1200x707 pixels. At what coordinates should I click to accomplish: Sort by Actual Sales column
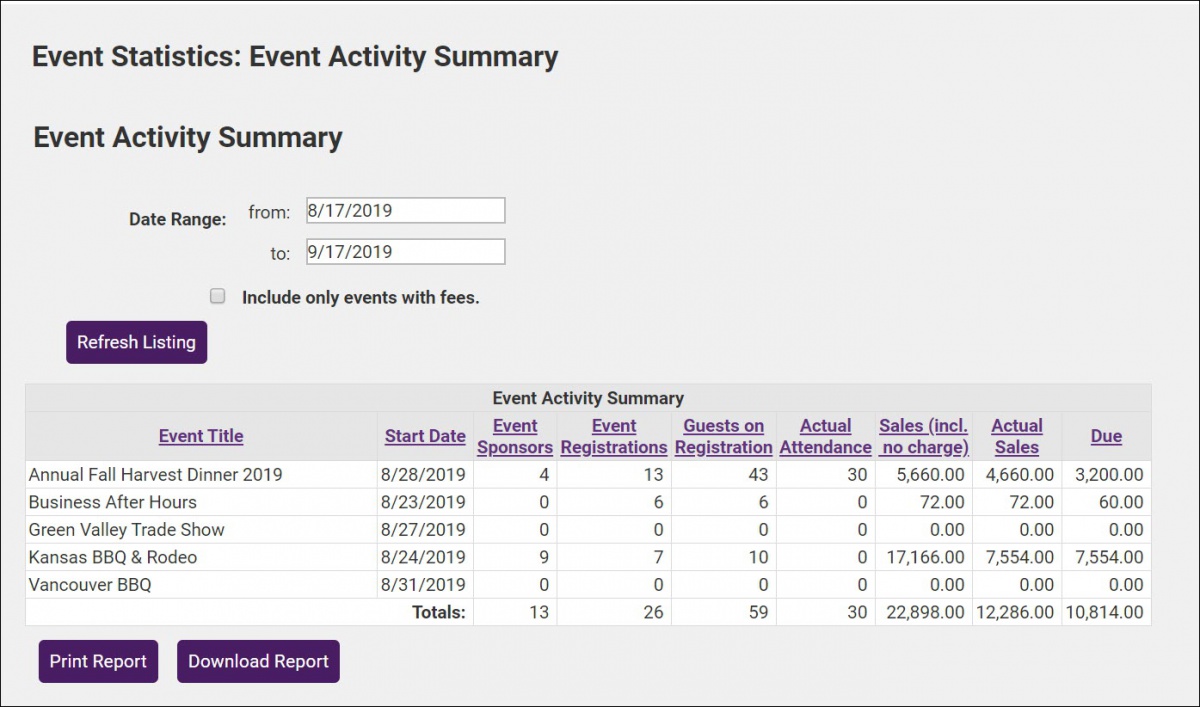tap(1016, 436)
